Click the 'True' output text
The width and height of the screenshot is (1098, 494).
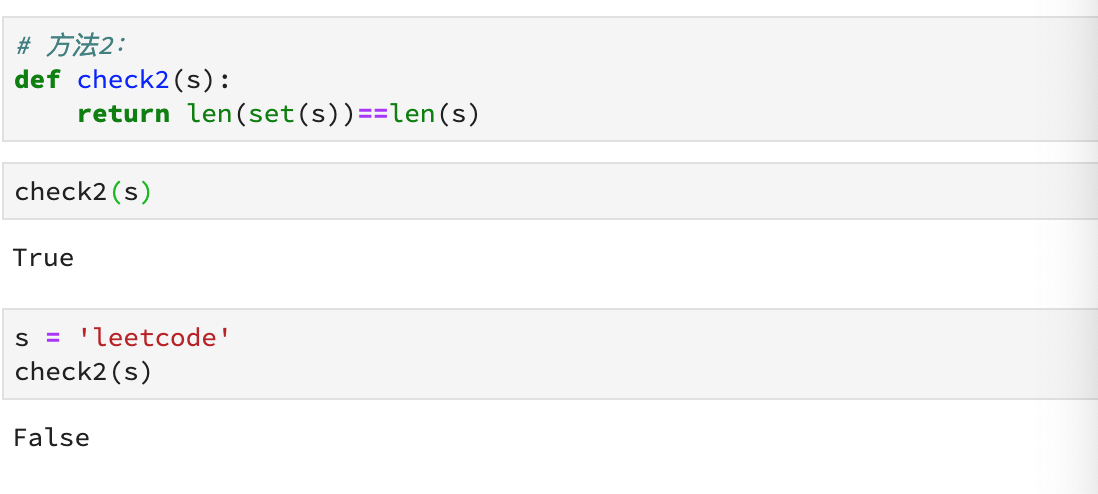[x=44, y=258]
